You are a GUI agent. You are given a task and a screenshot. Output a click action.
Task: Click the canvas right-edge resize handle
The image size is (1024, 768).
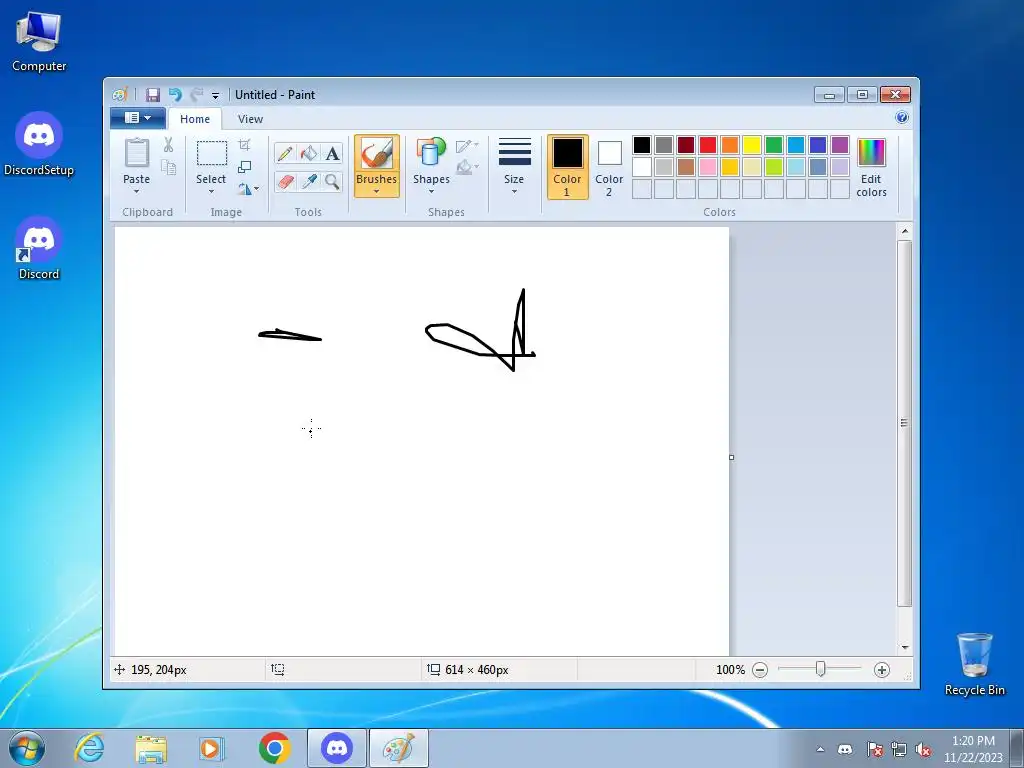coord(731,457)
